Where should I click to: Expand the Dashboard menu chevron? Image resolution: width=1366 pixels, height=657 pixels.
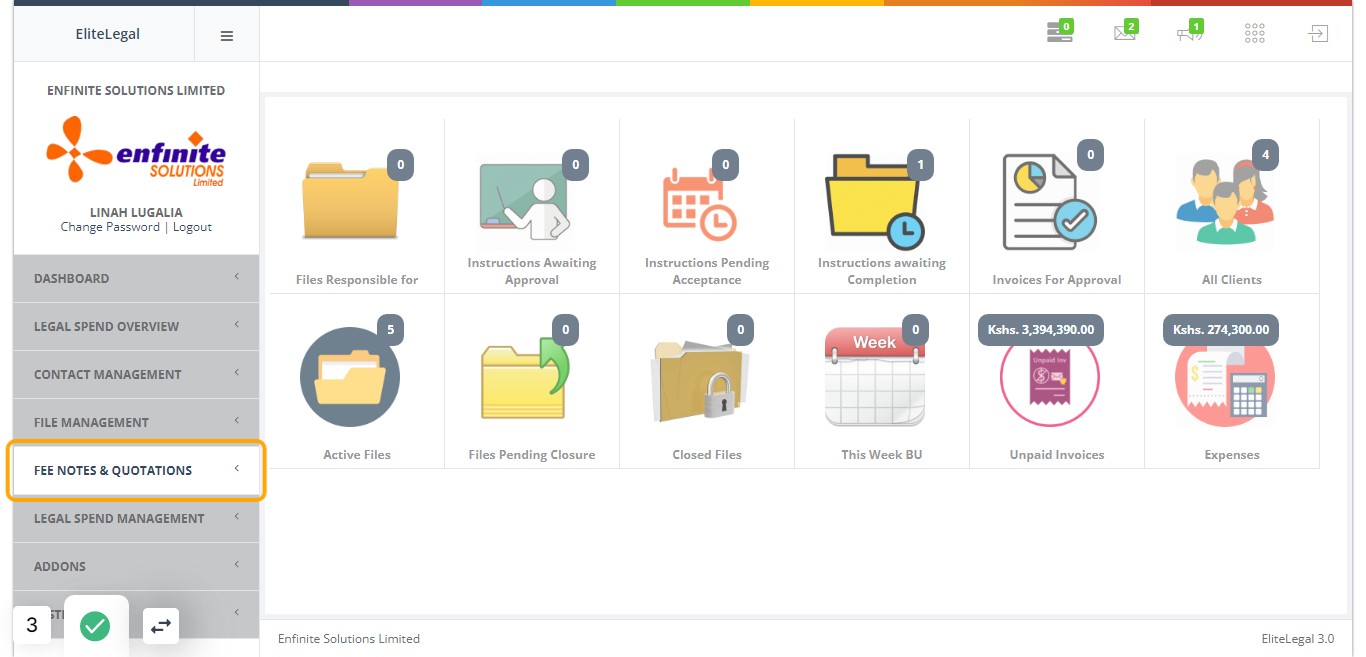tap(237, 277)
